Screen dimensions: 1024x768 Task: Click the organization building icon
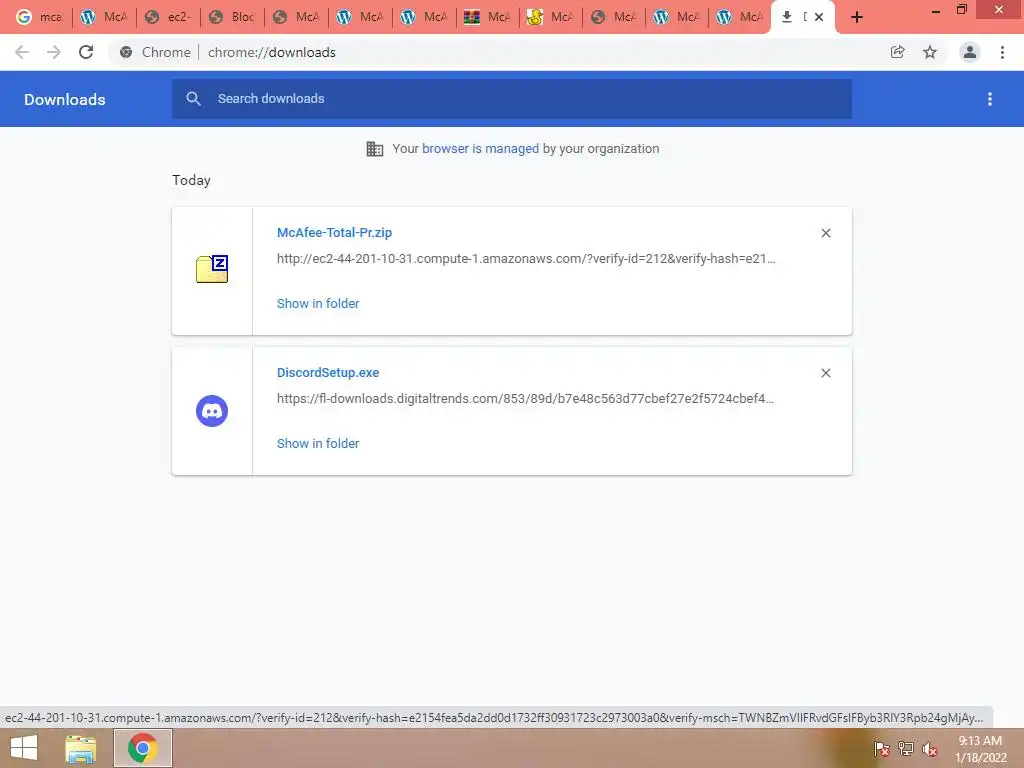(x=375, y=149)
